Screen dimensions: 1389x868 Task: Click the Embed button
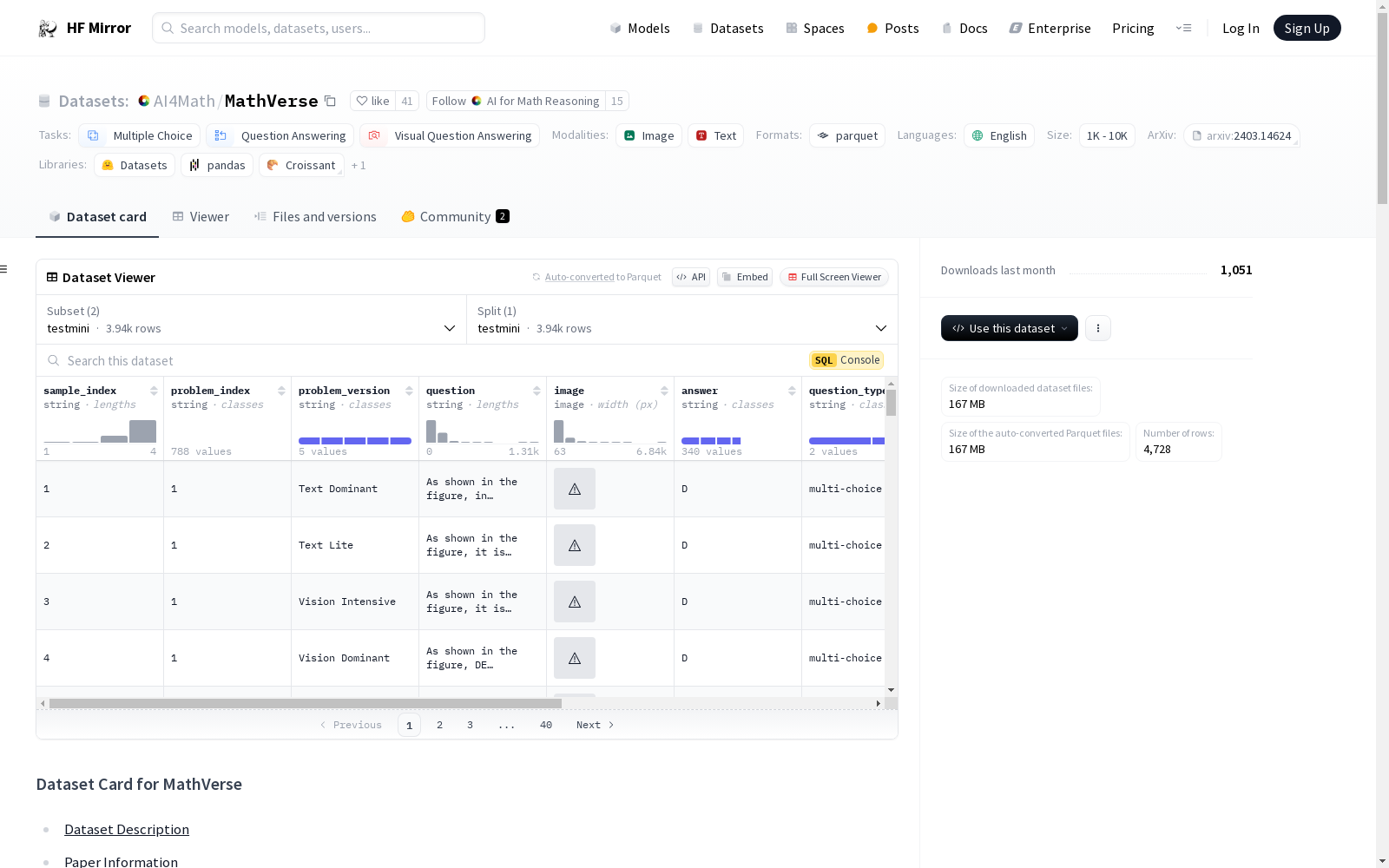click(745, 277)
